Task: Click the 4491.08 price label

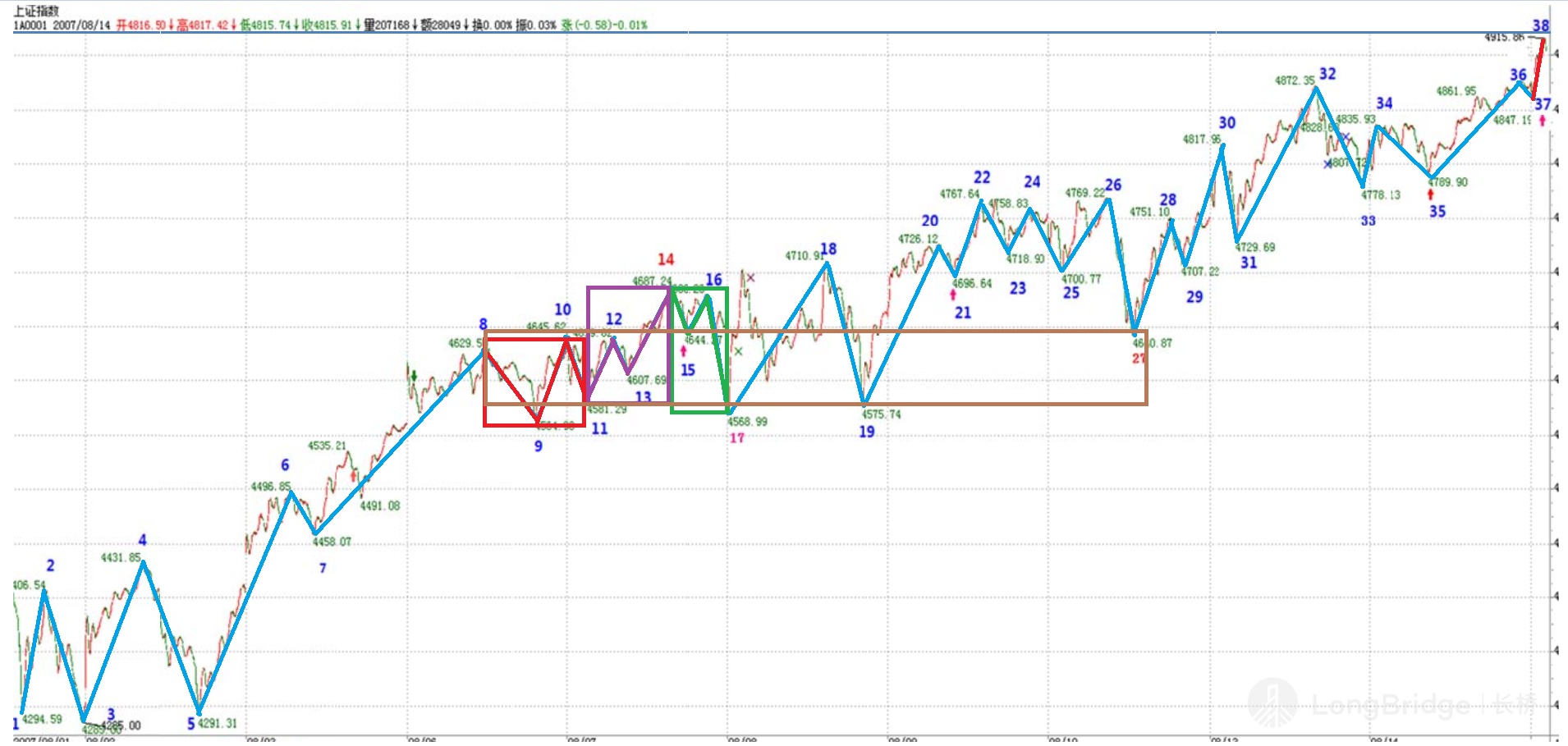Action: [x=380, y=506]
